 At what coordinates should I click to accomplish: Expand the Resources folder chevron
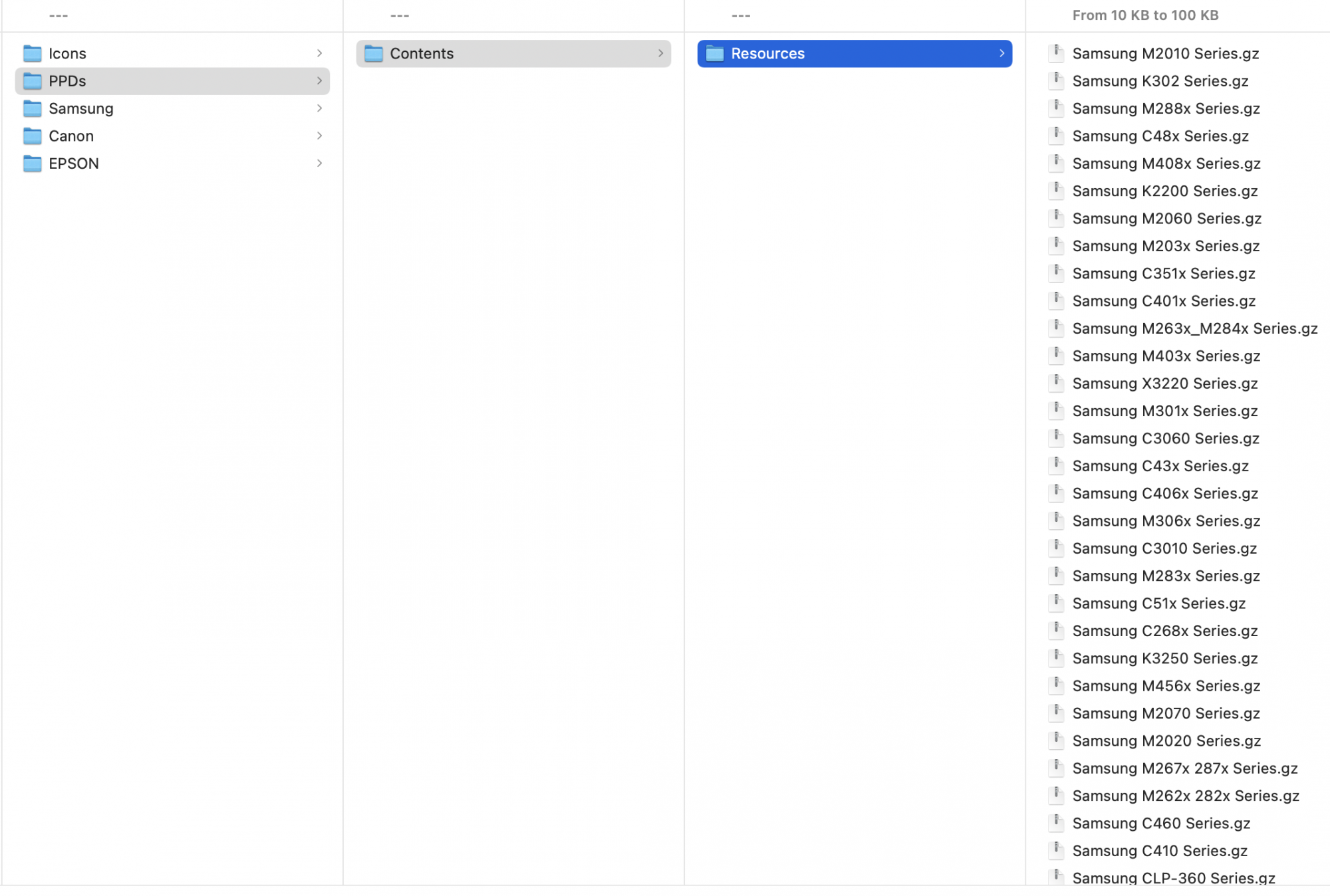click(1001, 53)
